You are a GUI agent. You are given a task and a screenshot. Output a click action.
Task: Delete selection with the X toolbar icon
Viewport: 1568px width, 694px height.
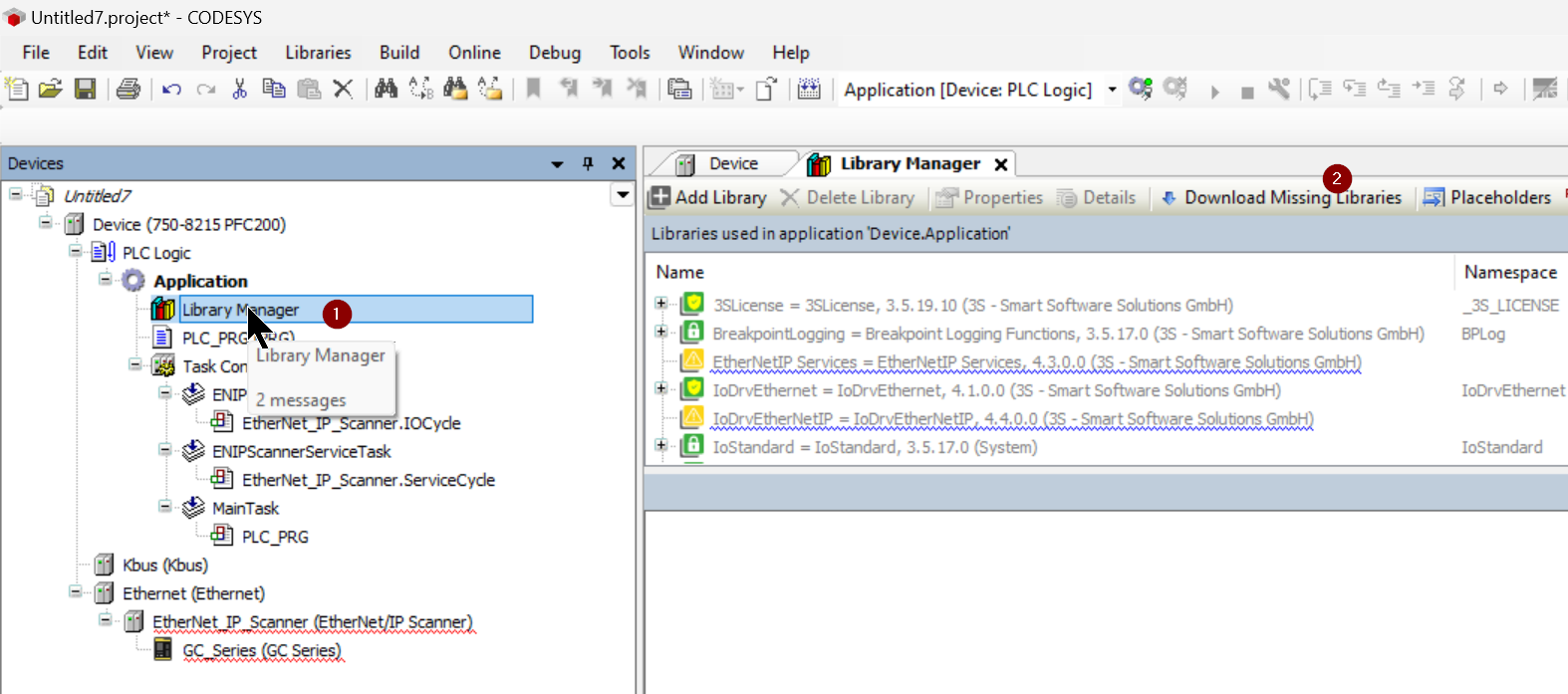343,89
